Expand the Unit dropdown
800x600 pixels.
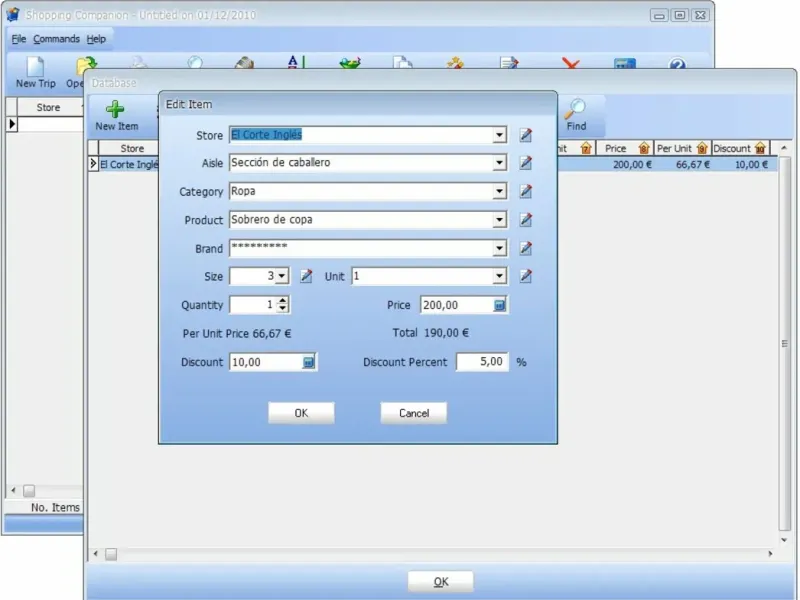click(499, 277)
